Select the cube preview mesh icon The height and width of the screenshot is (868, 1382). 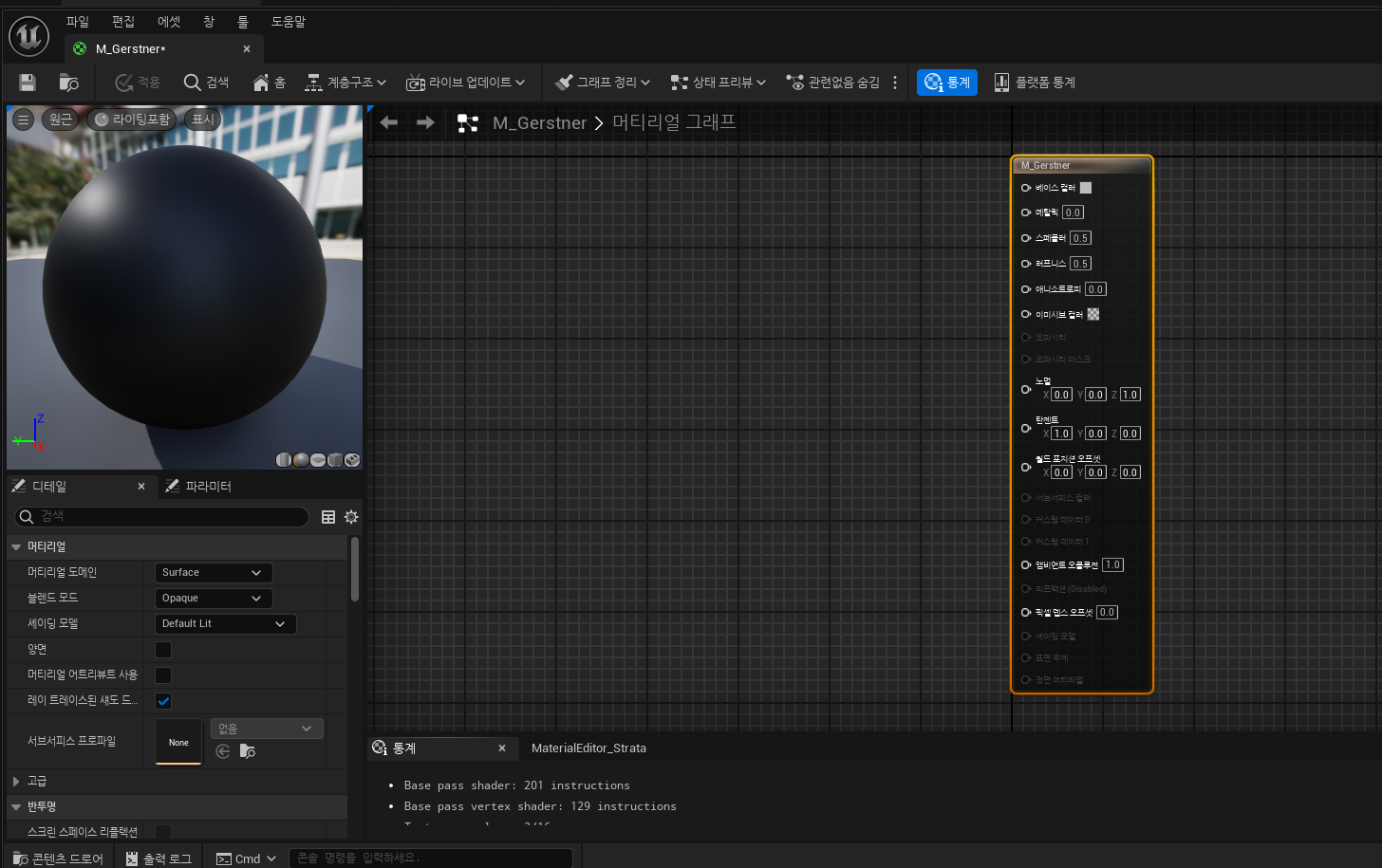[x=335, y=460]
